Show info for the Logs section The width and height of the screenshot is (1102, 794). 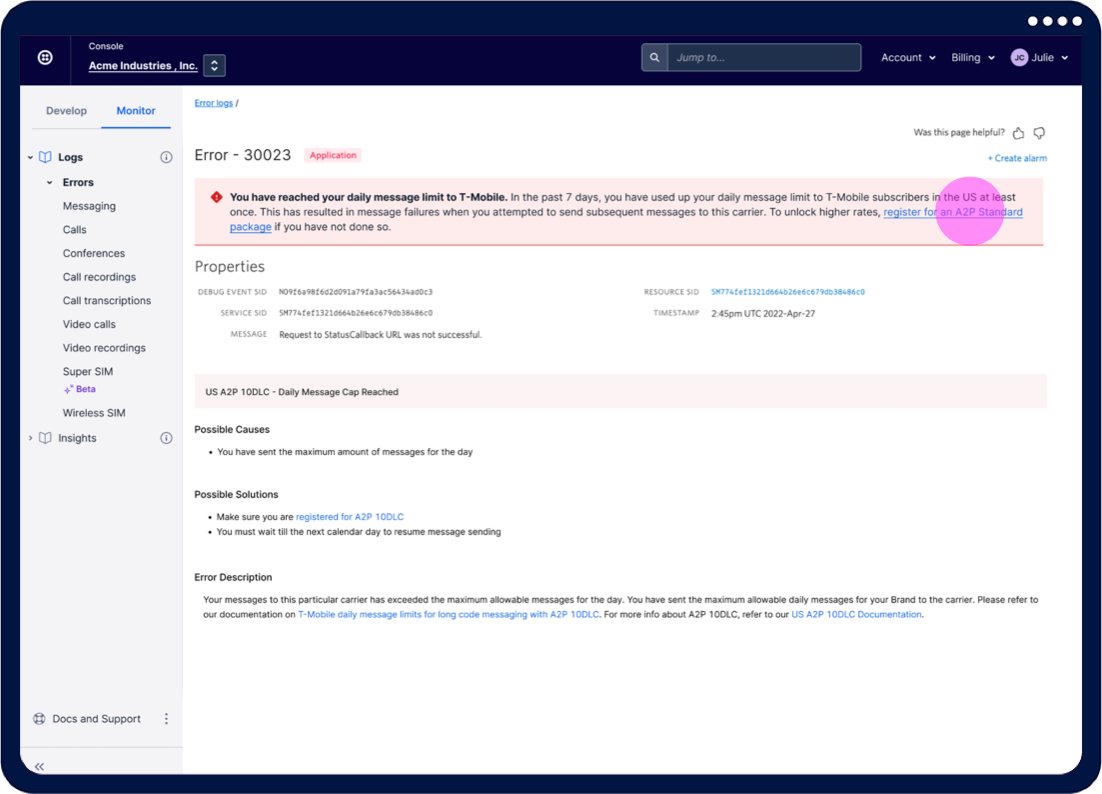pos(166,157)
